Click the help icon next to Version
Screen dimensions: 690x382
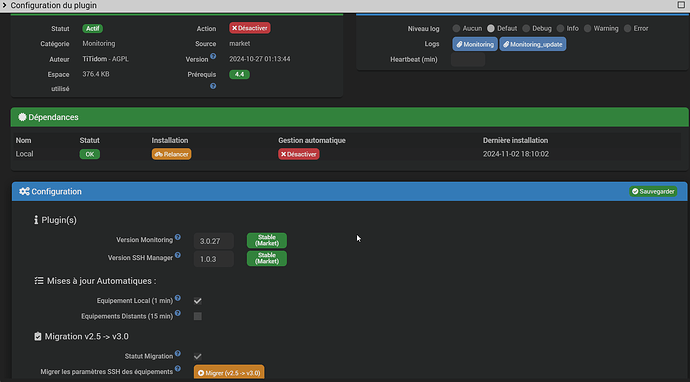click(213, 56)
